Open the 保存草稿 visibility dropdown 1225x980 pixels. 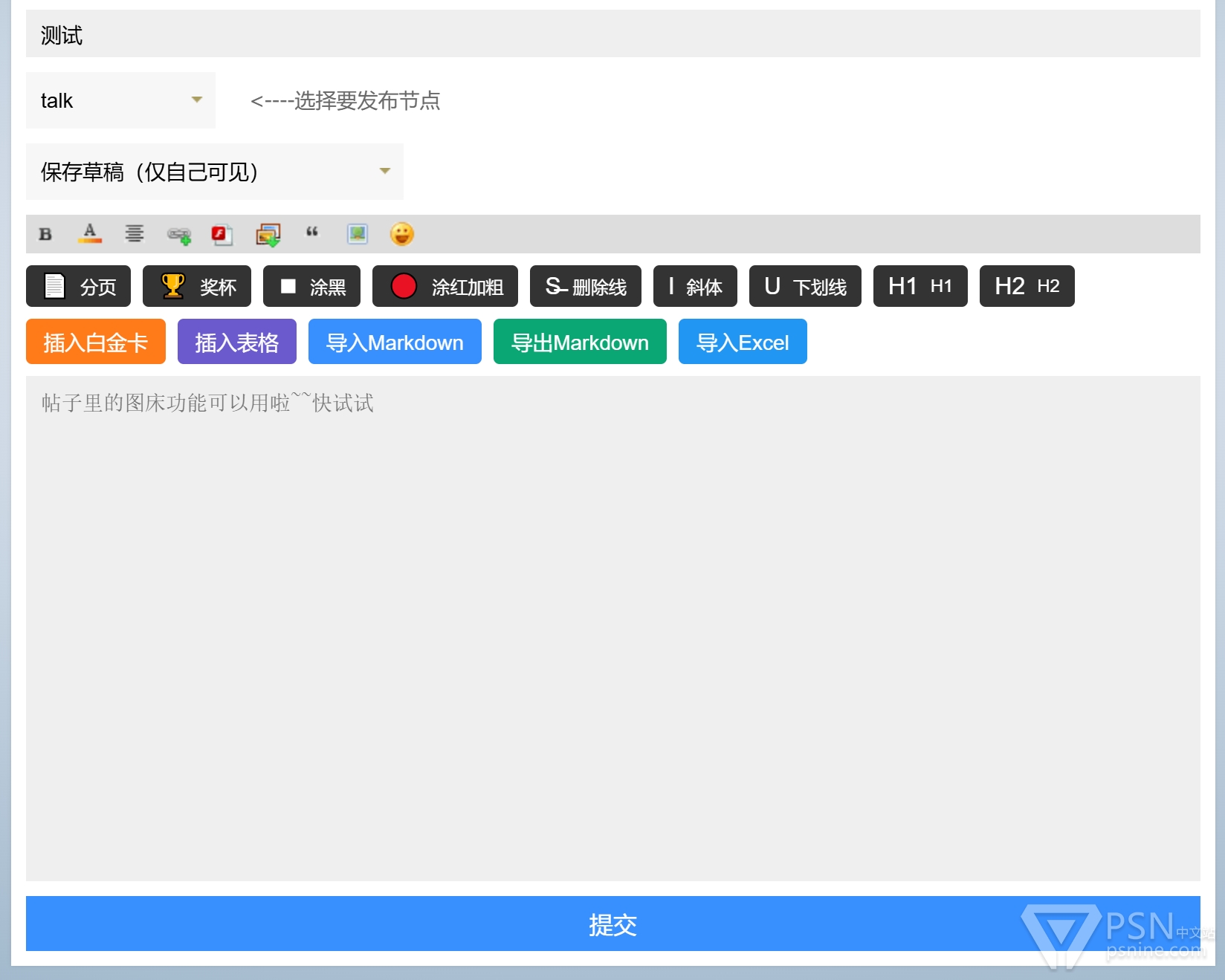(x=214, y=172)
